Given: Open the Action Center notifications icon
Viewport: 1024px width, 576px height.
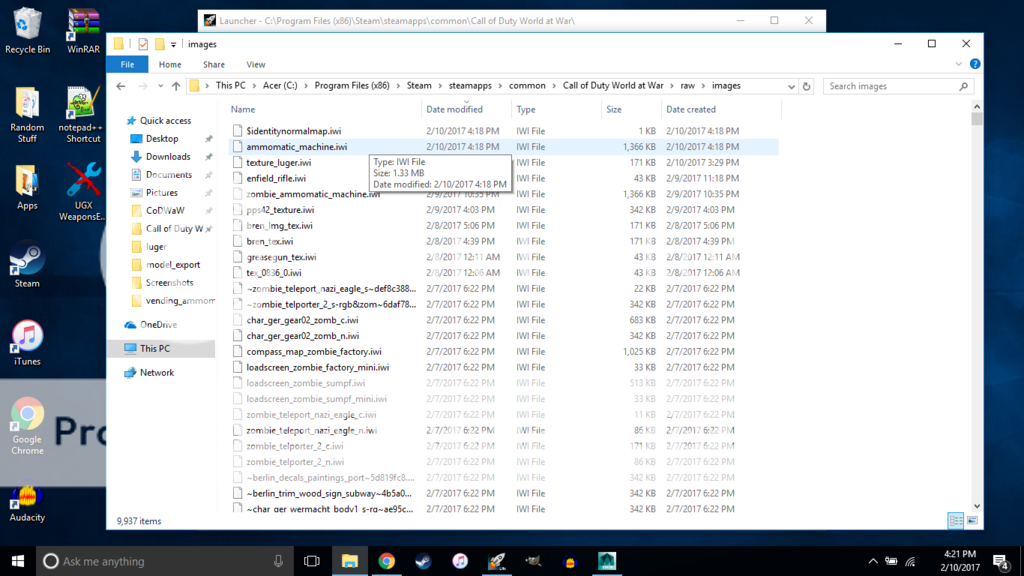Looking at the screenshot, I should point(1000,561).
